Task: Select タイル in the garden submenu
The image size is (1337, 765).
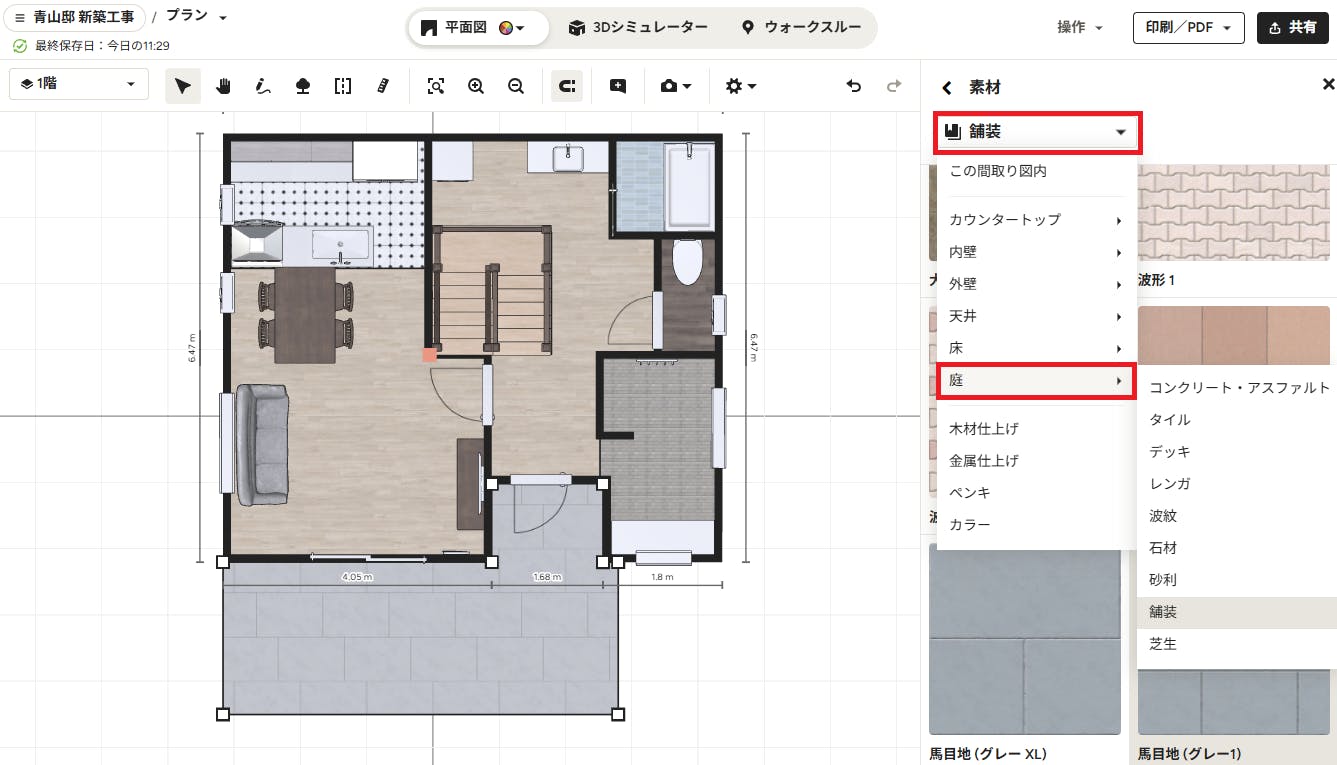Action: tap(1238, 420)
